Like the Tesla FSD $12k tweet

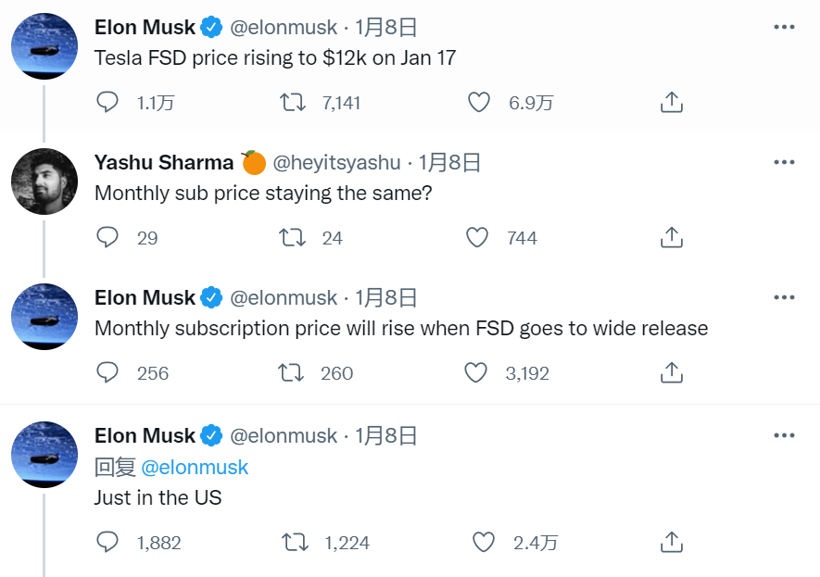point(479,102)
